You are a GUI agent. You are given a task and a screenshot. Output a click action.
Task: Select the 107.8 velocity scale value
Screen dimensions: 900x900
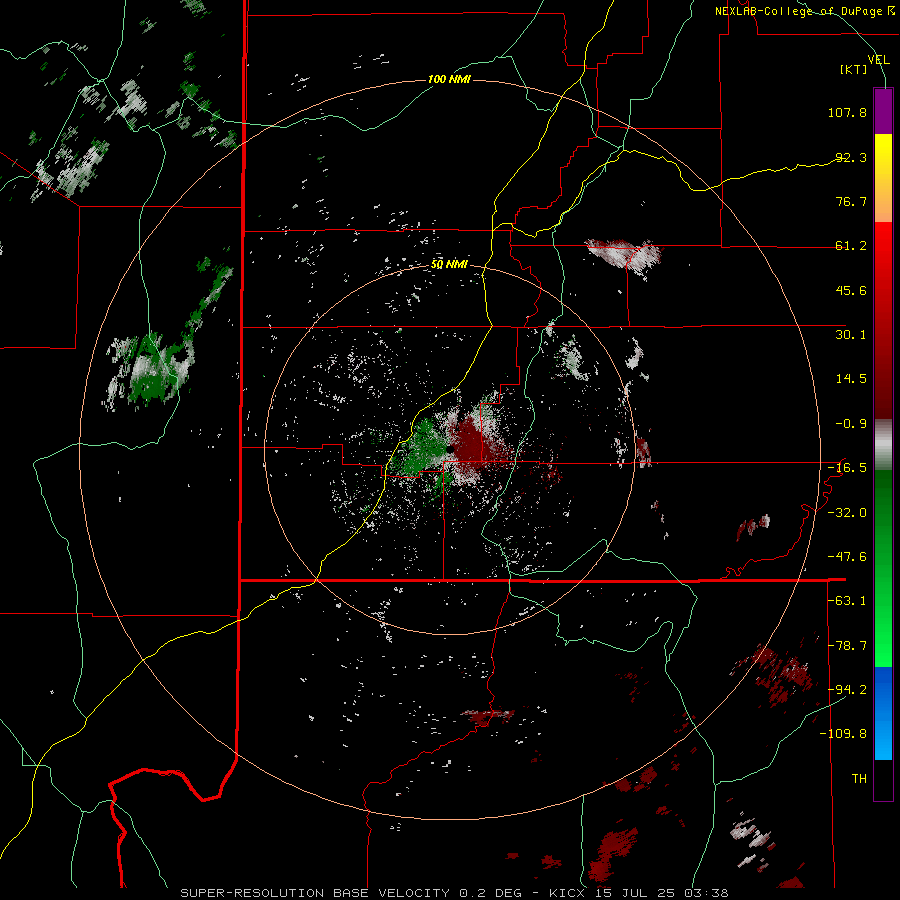pyautogui.click(x=847, y=112)
